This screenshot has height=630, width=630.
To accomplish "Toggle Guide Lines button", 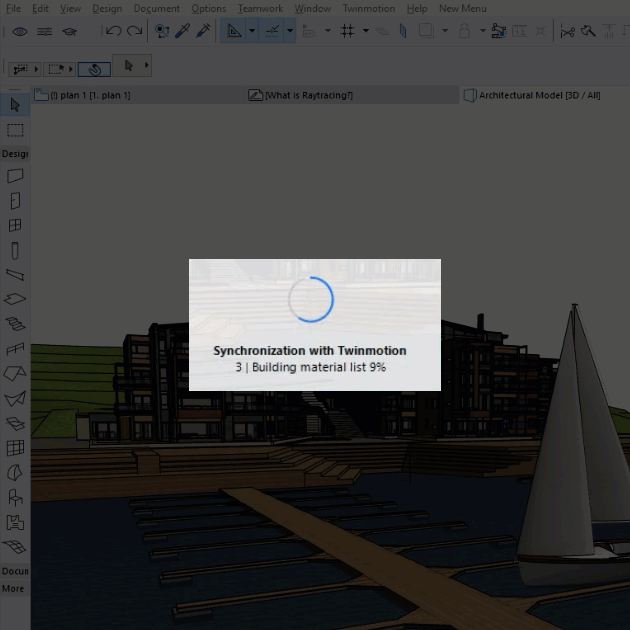I will point(233,31).
